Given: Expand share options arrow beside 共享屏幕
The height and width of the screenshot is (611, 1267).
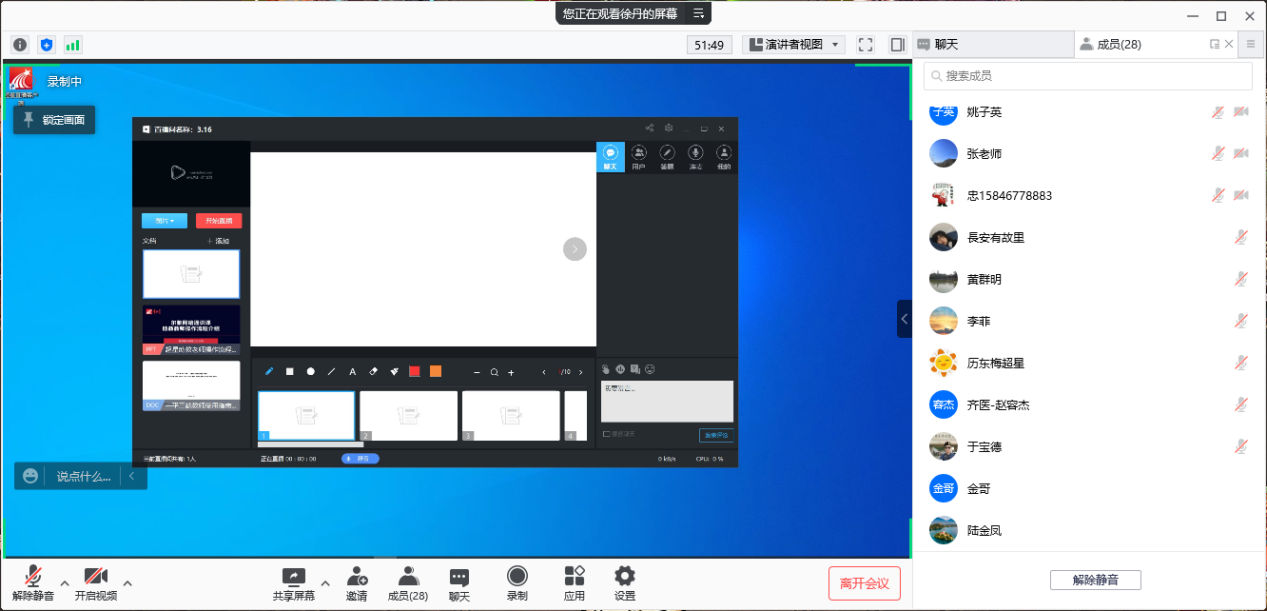Looking at the screenshot, I should tap(325, 583).
